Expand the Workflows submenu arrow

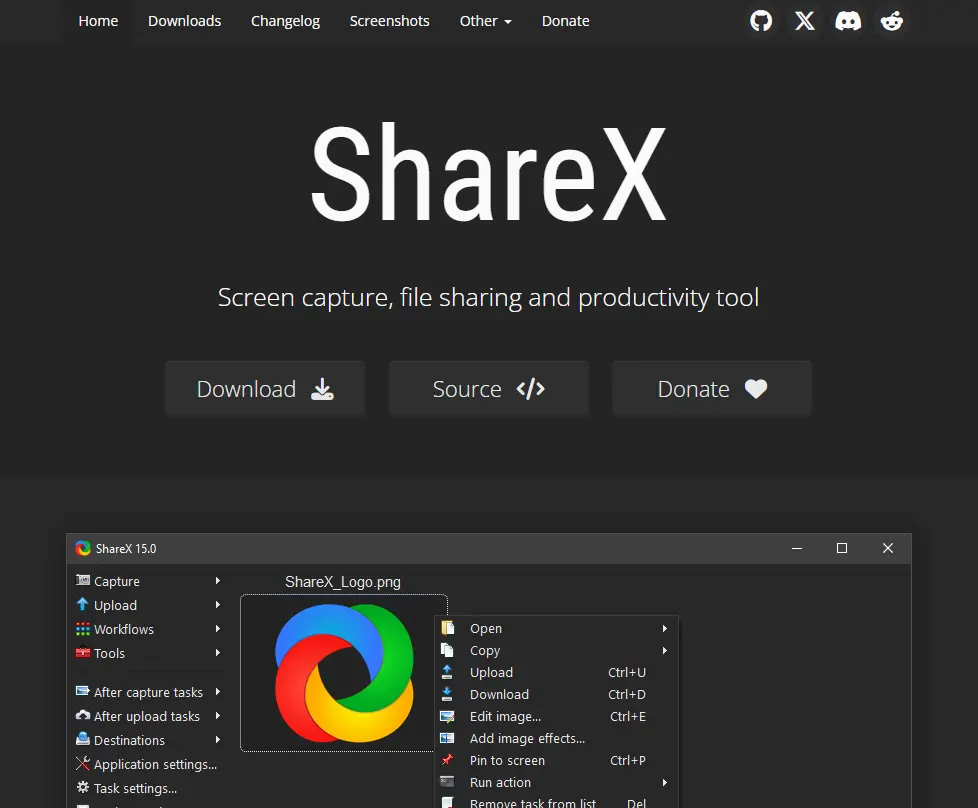tap(218, 628)
